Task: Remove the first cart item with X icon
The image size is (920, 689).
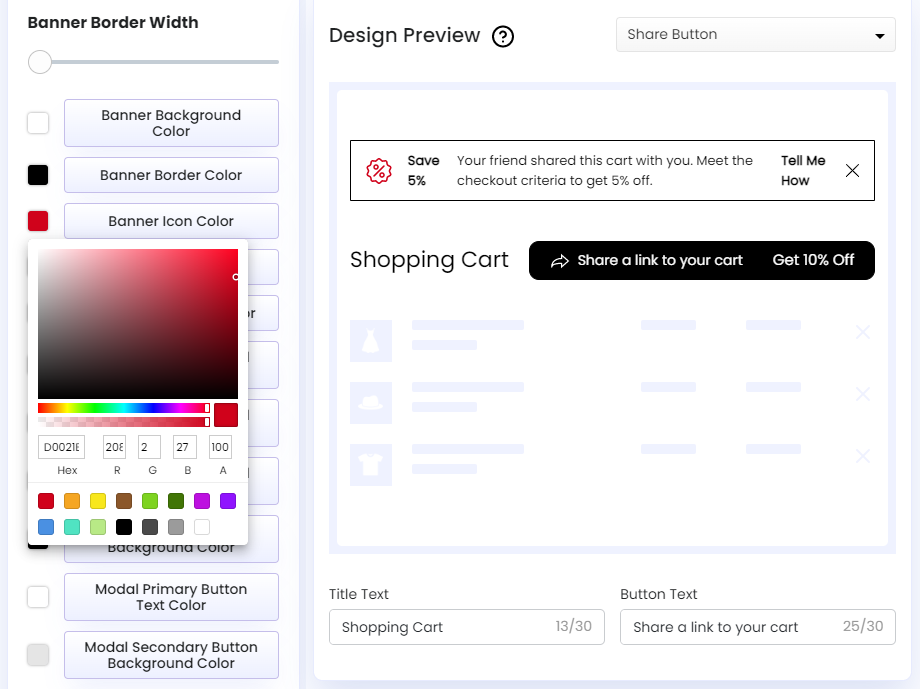Action: [863, 332]
